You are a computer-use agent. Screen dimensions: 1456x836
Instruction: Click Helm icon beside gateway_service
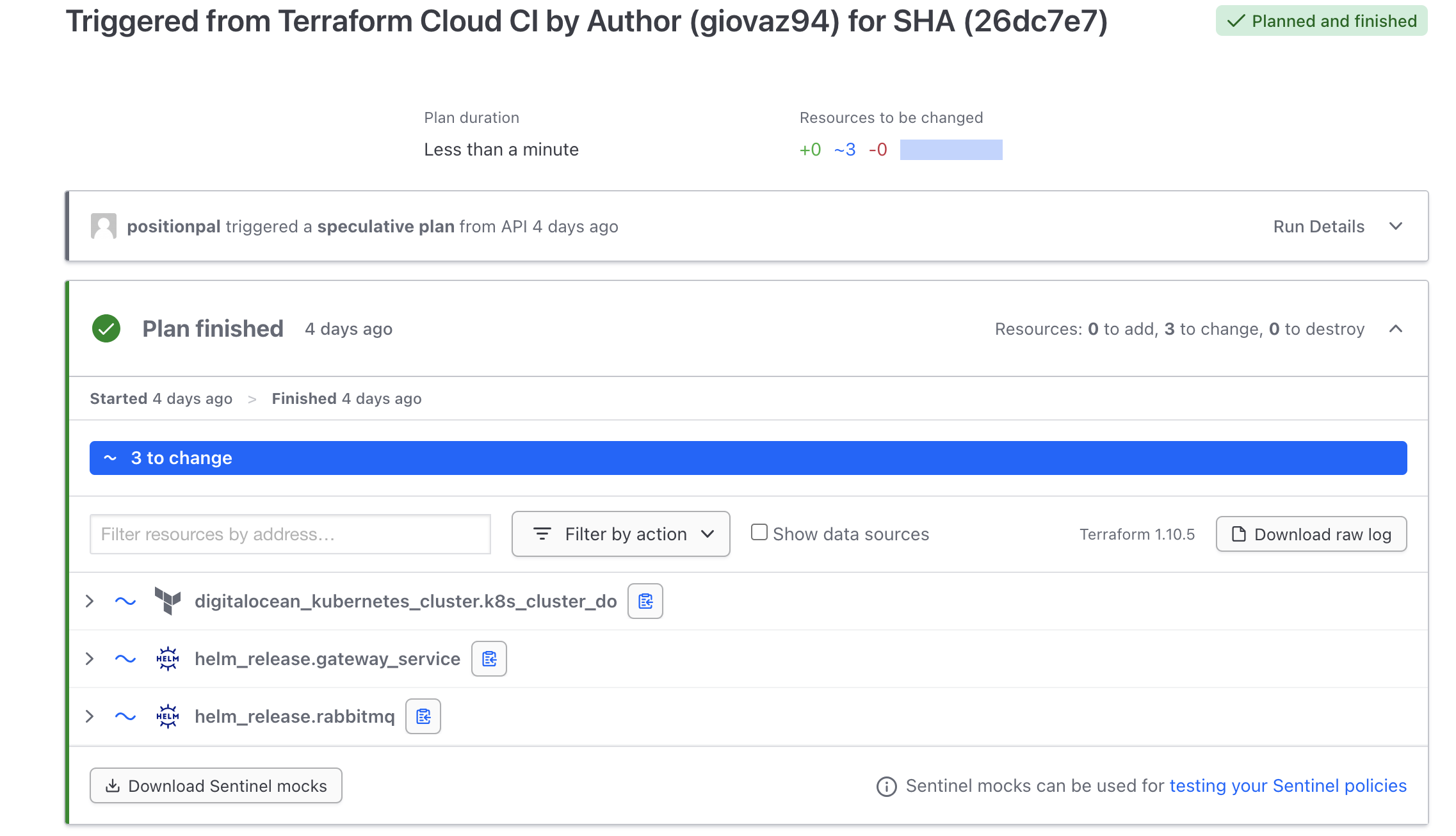(168, 659)
